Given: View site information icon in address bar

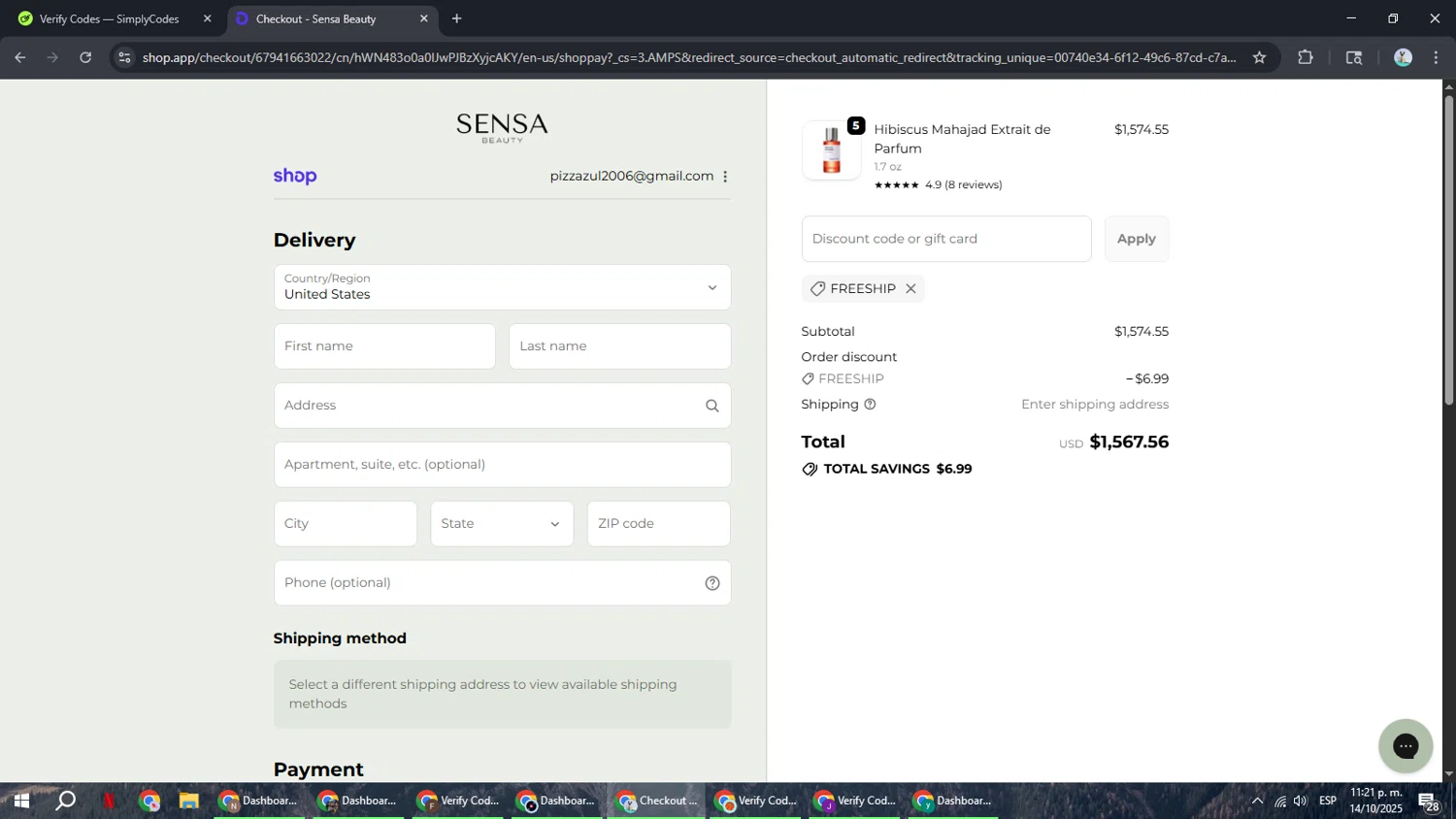Looking at the screenshot, I should [x=123, y=57].
